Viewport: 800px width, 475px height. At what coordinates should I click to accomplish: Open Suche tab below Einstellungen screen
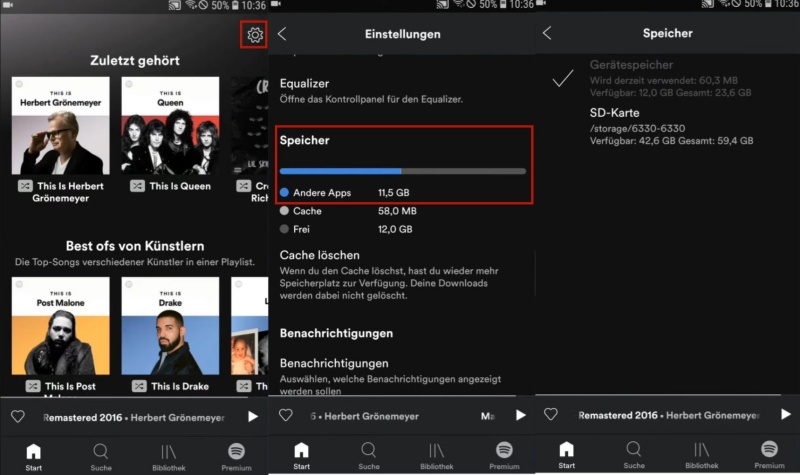tap(368, 456)
